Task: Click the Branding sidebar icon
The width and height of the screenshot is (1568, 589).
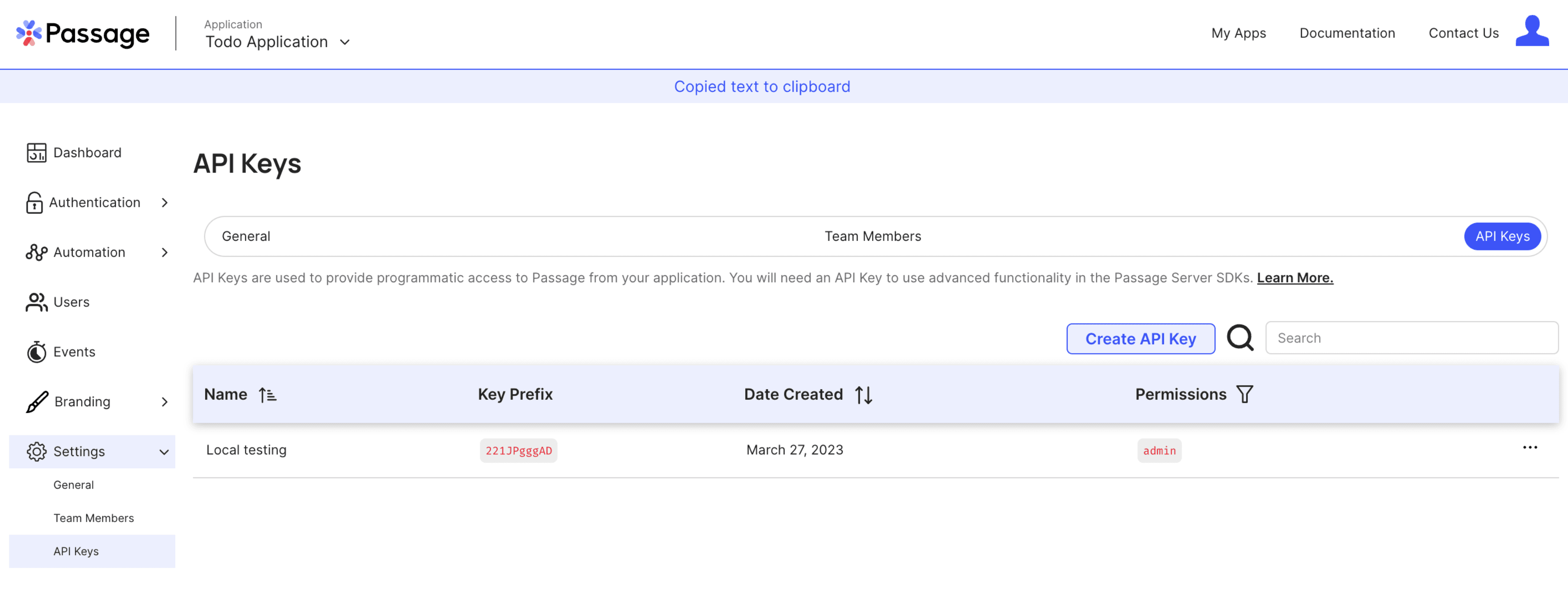Action: click(x=36, y=401)
